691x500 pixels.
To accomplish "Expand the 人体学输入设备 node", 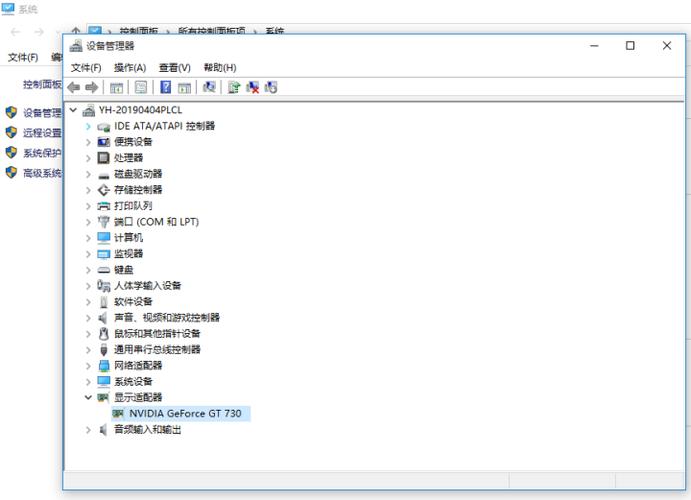I will pyautogui.click(x=88, y=285).
